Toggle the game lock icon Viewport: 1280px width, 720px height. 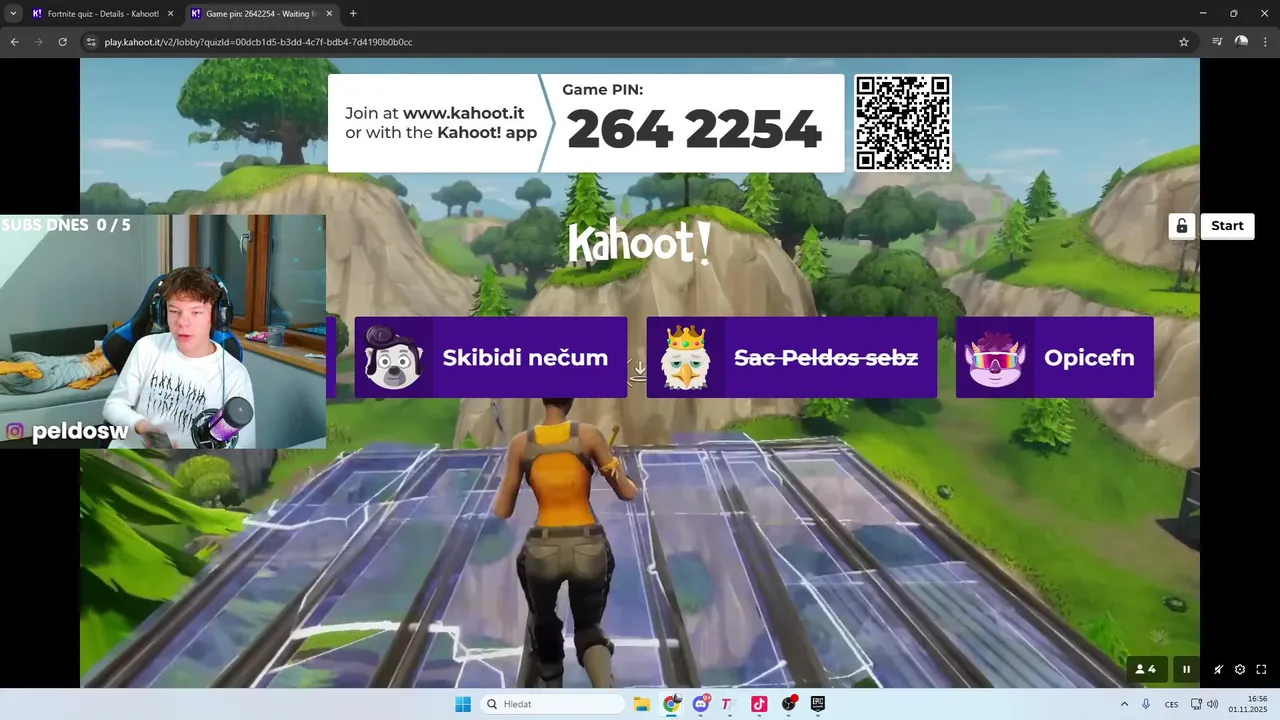pyautogui.click(x=1182, y=226)
